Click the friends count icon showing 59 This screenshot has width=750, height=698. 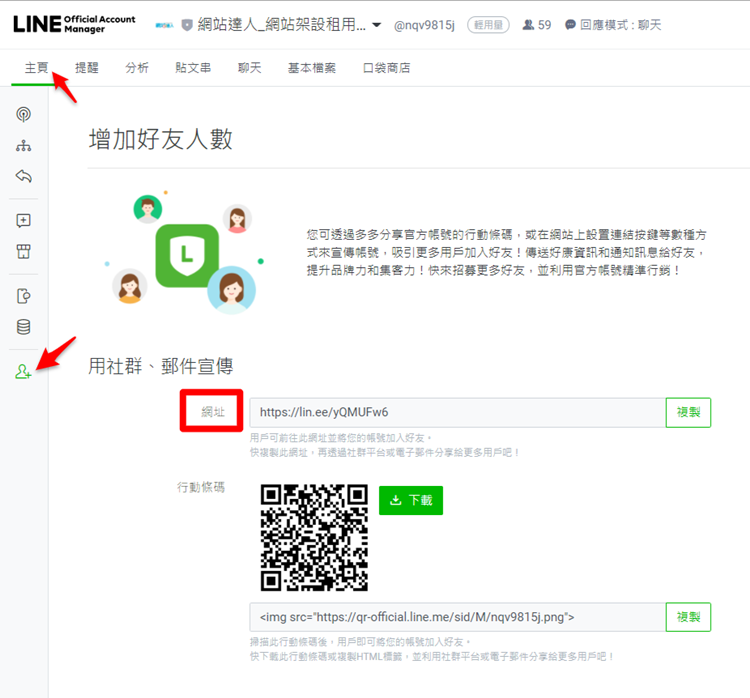click(x=528, y=25)
